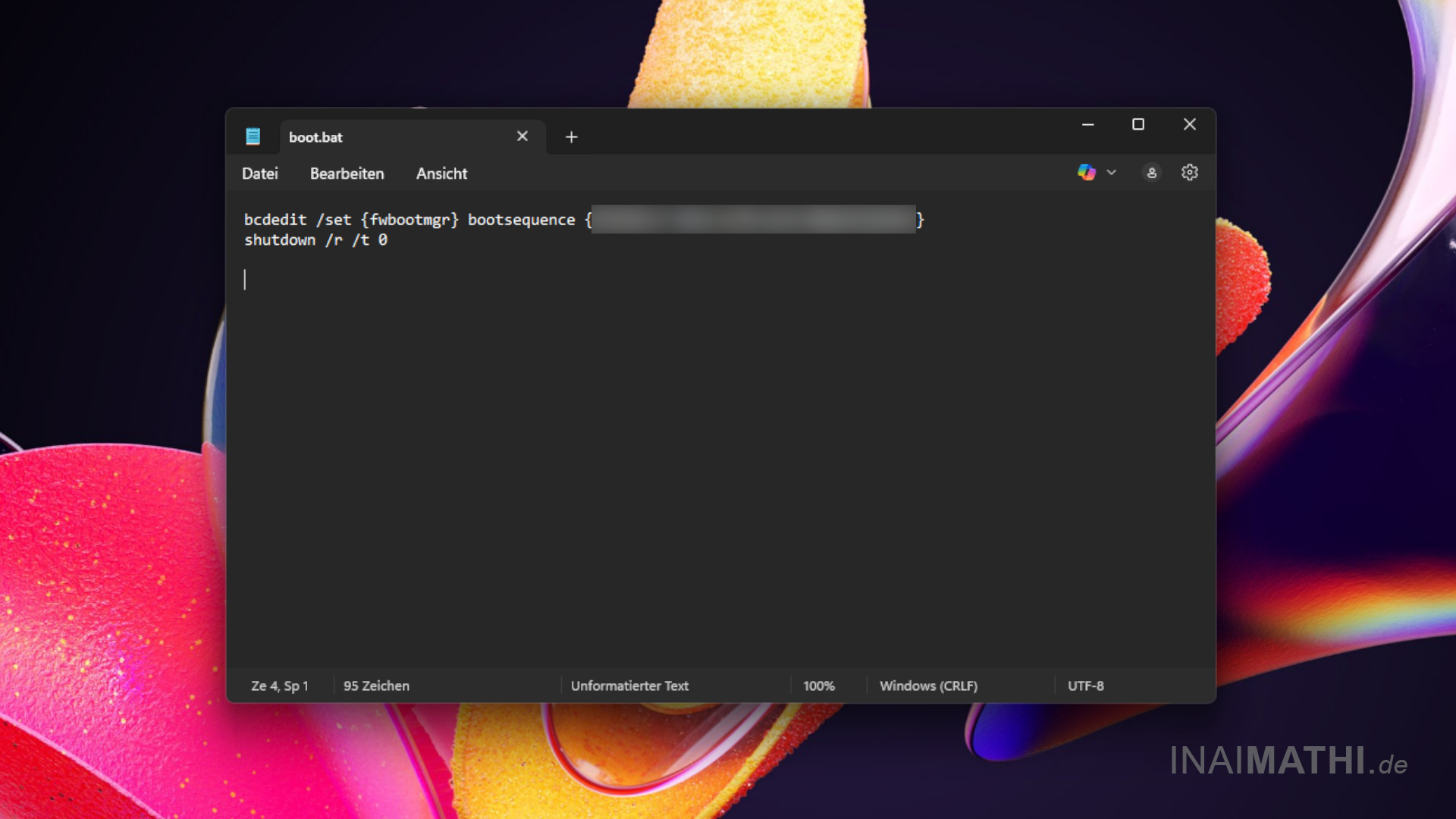Open Notepad settings gear
Viewport: 1456px width, 819px height.
[x=1189, y=173]
